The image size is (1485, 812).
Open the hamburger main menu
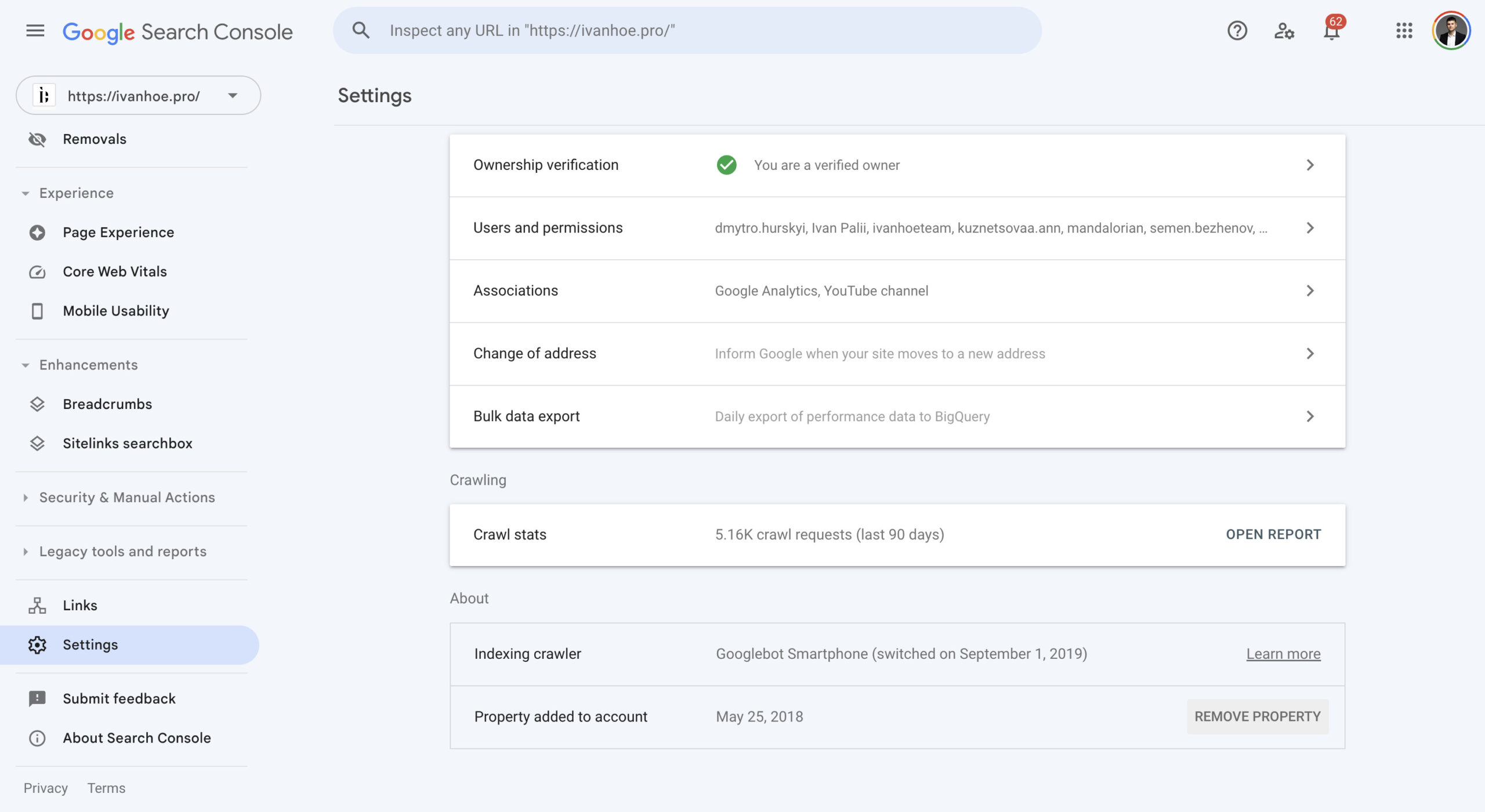click(35, 31)
